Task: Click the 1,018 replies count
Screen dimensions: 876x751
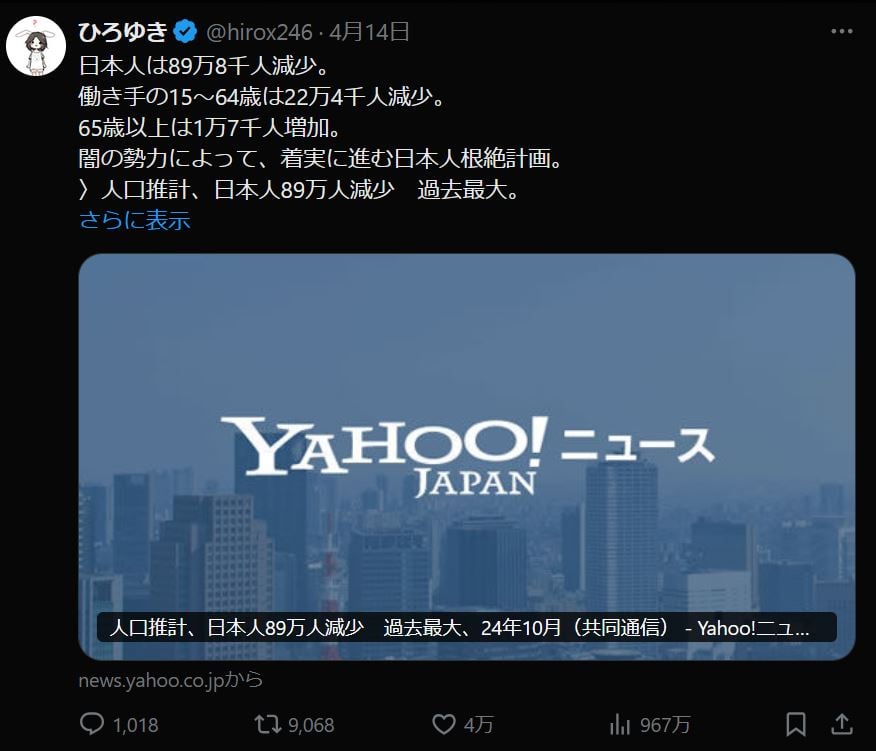Action: [136, 725]
